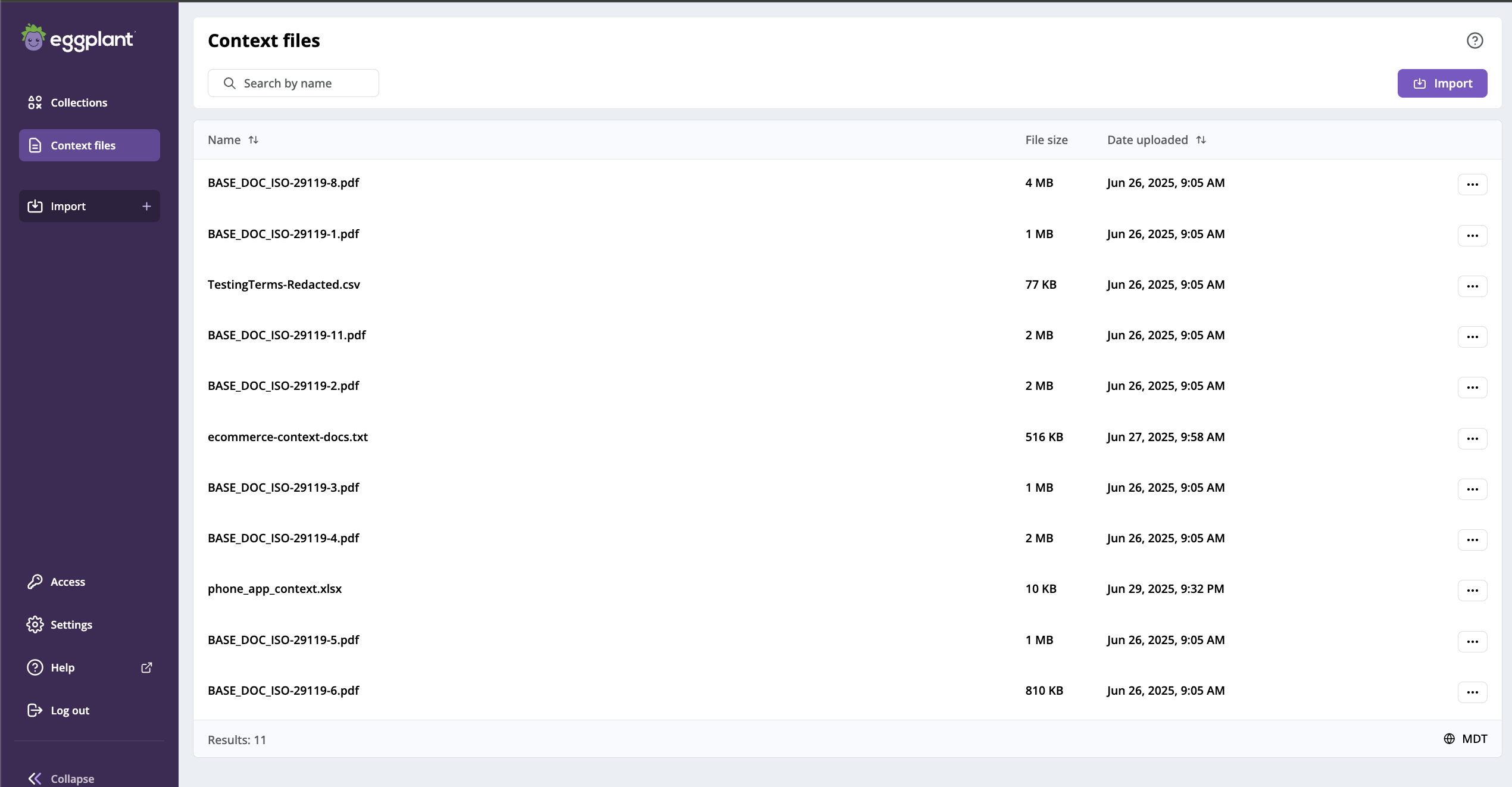The width and height of the screenshot is (1512, 787).
Task: Click the plus icon beside the sidebar Import
Action: (146, 206)
